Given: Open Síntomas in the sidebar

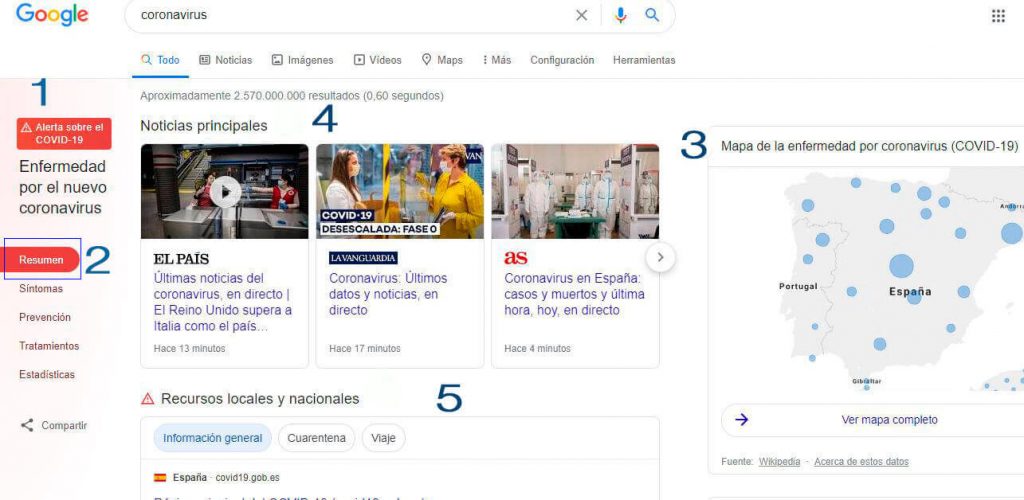Looking at the screenshot, I should tap(41, 289).
